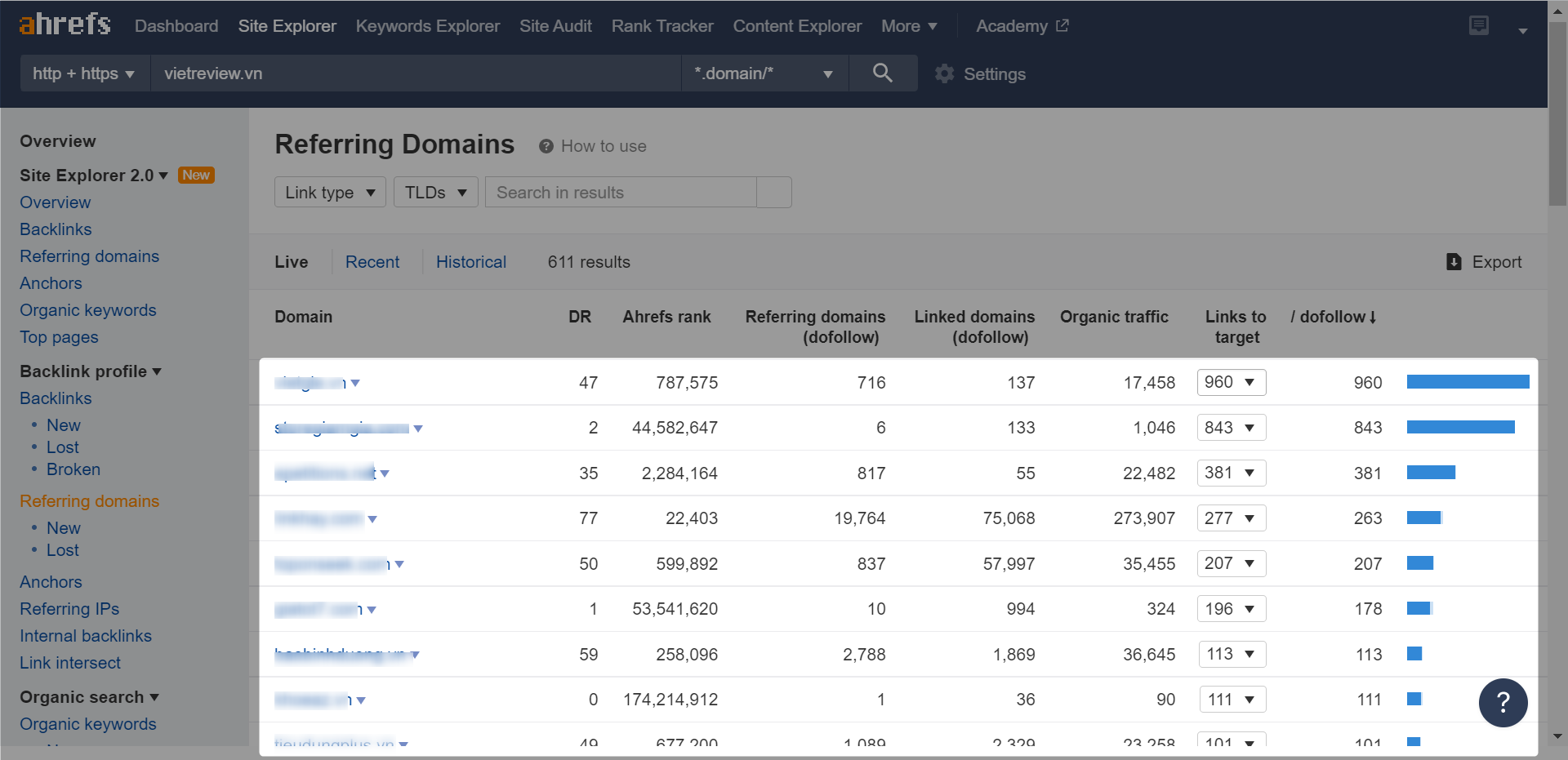Screen dimensions: 1568x760
Task: Click the dofollow bar for the 960 row
Action: click(x=1468, y=382)
